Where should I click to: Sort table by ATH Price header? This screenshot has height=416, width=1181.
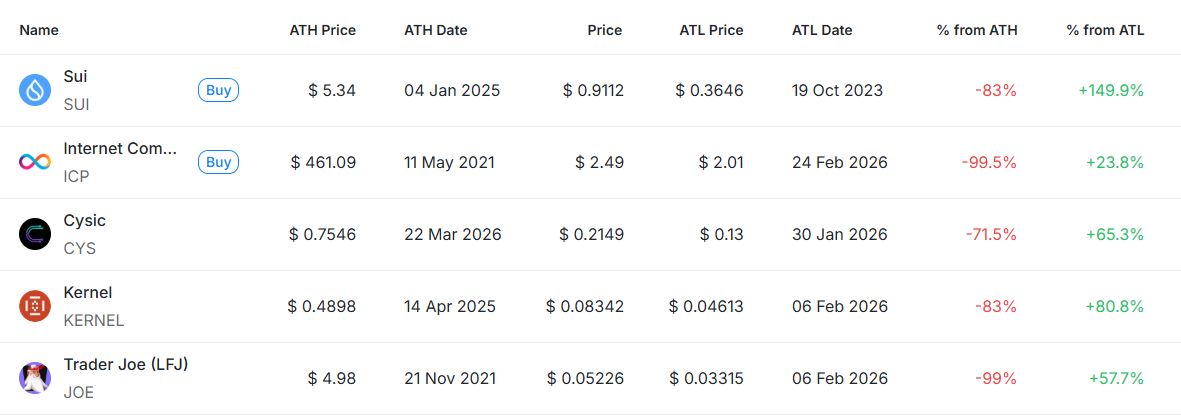pos(322,30)
